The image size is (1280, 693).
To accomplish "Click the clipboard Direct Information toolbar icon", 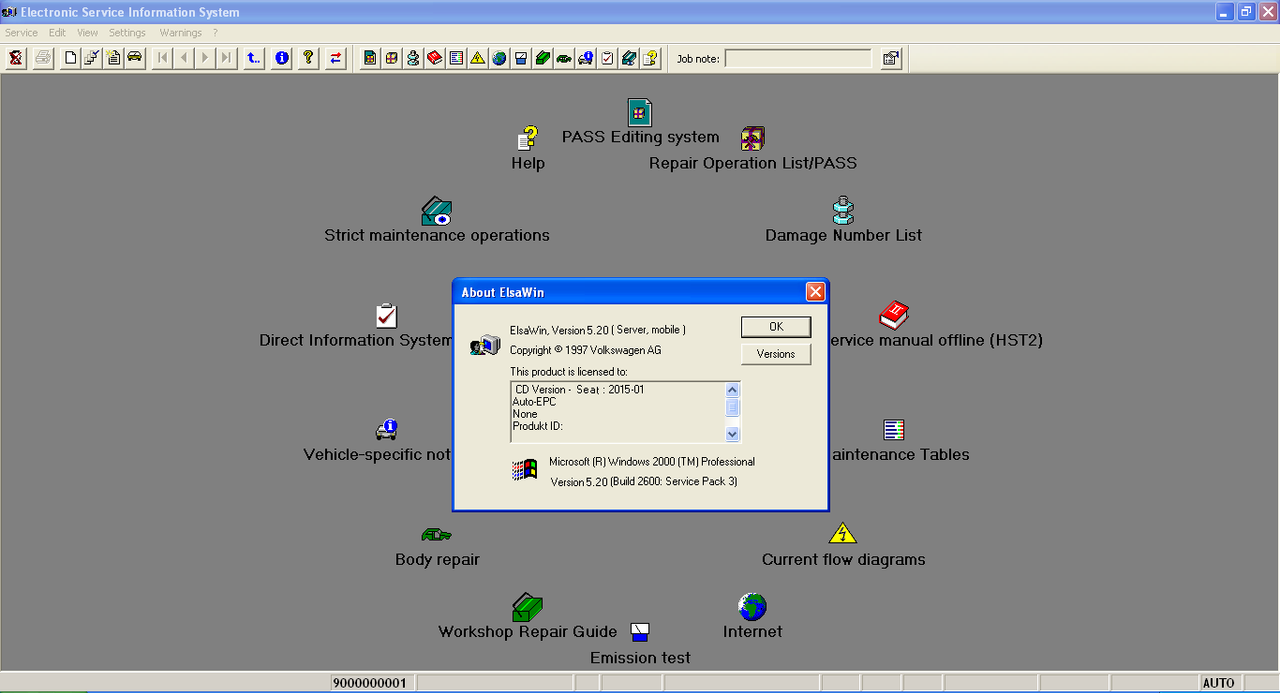I will (607, 58).
